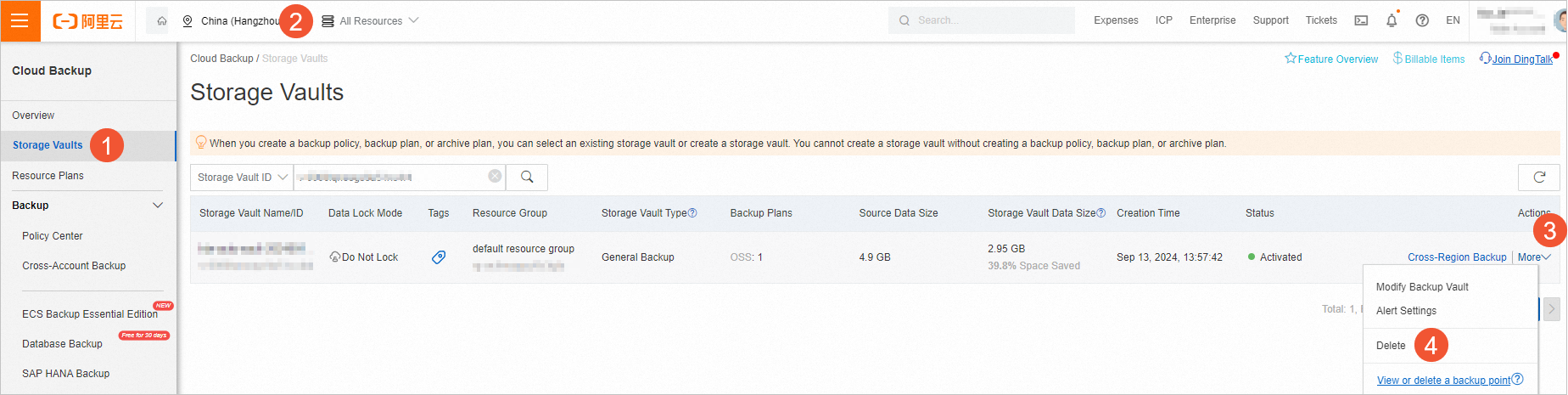Image resolution: width=1568 pixels, height=395 pixels.
Task: Collapse the Backup section in sidebar
Action: click(157, 206)
